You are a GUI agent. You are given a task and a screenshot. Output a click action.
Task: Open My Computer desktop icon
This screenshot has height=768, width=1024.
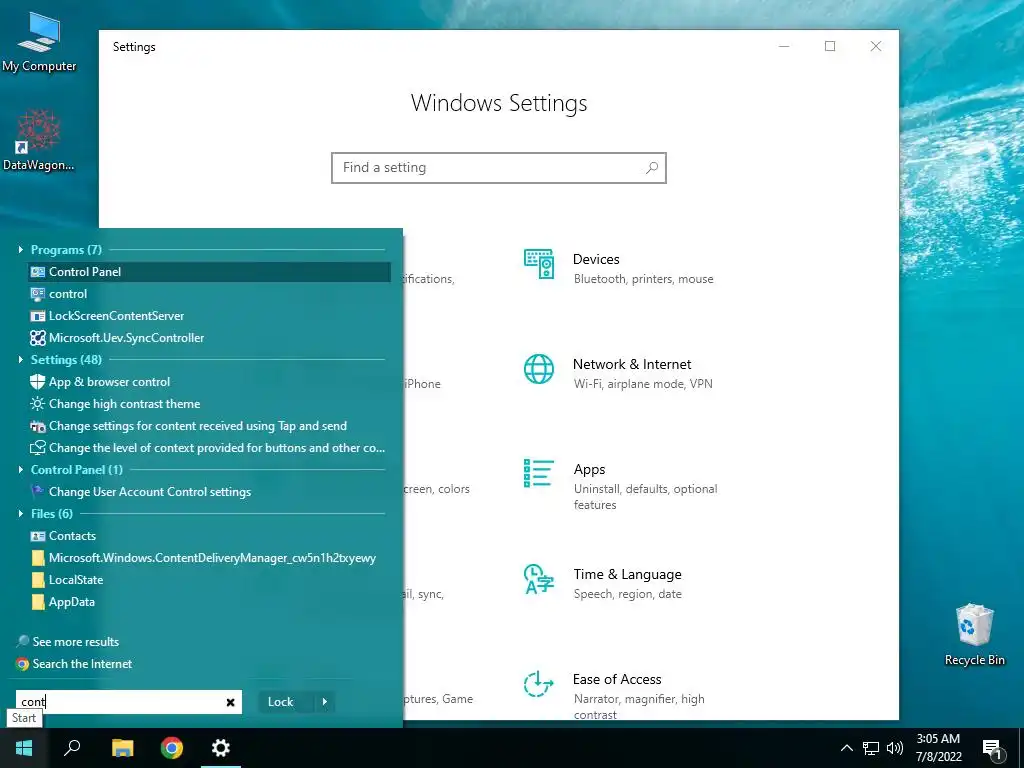[39, 43]
